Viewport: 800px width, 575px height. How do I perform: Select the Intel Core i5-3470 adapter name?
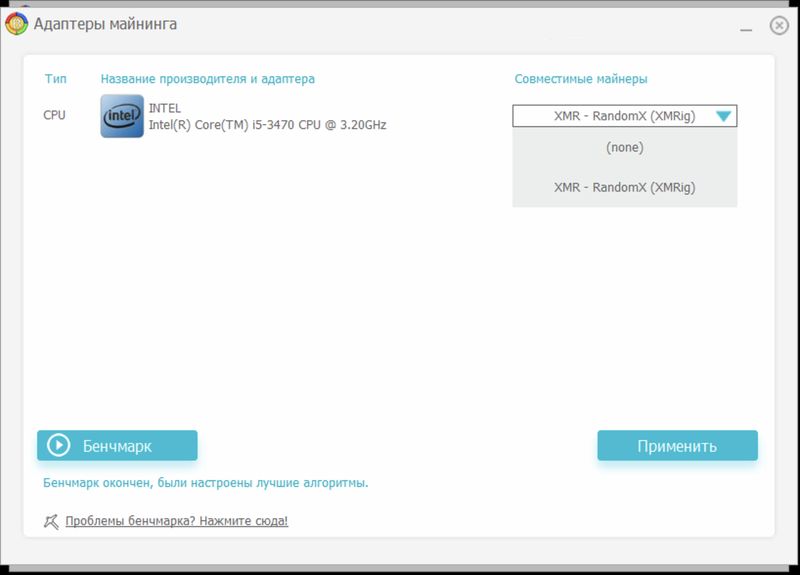pos(267,125)
